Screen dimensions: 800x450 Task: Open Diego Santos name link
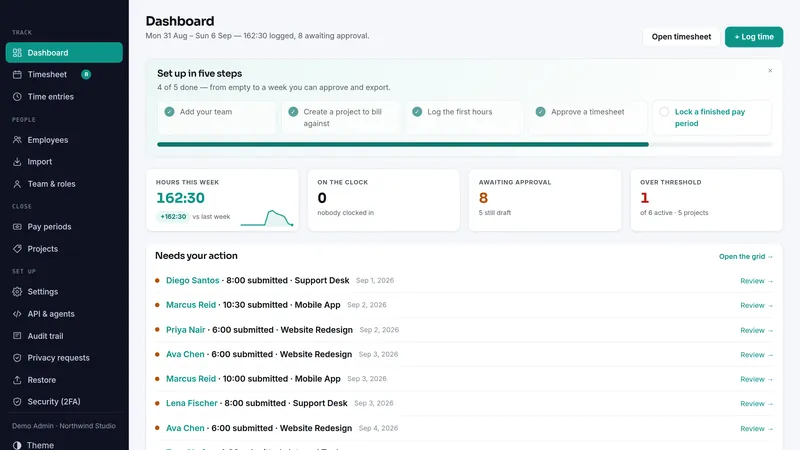coord(192,280)
